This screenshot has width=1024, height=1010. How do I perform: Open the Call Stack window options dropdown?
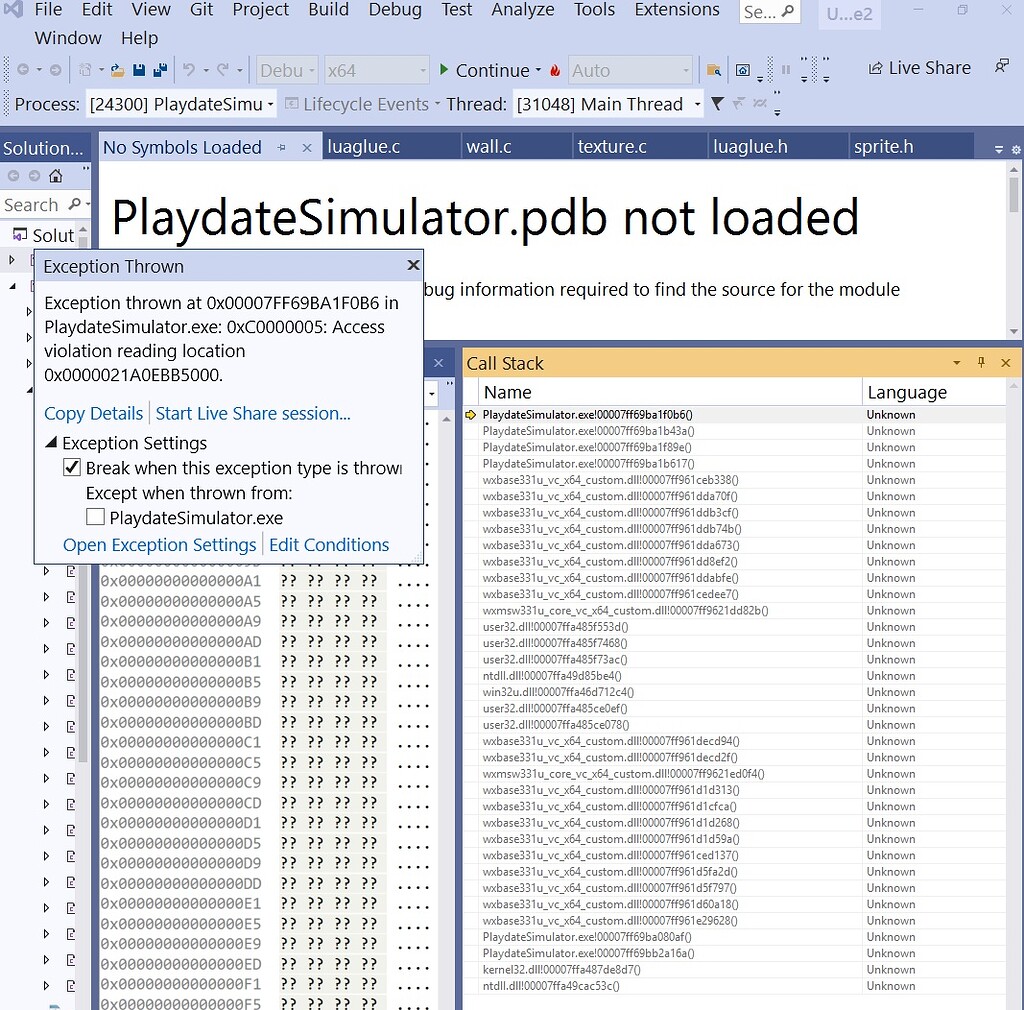[x=957, y=362]
